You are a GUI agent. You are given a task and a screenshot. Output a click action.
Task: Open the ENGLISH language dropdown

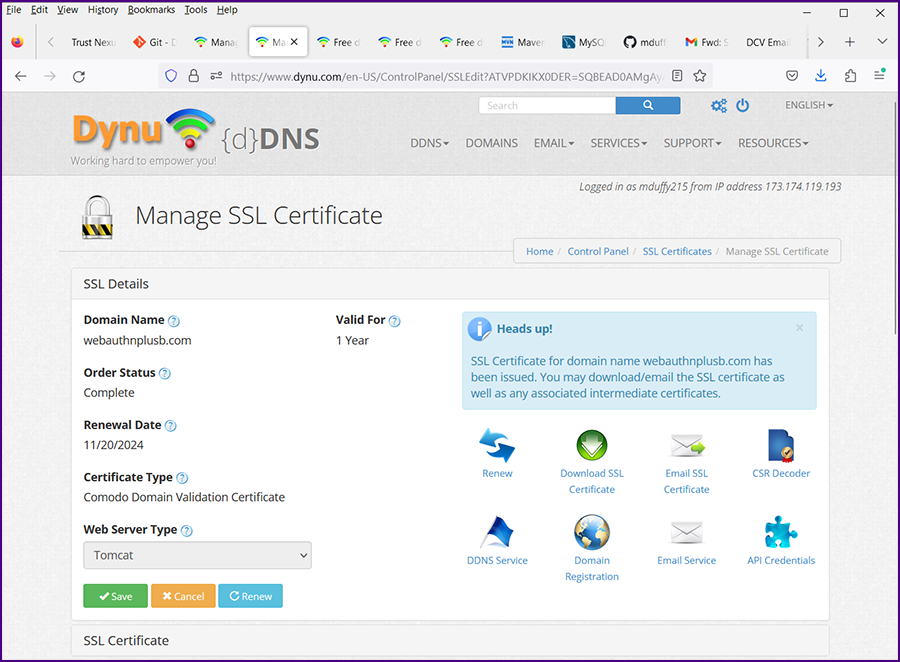(808, 105)
